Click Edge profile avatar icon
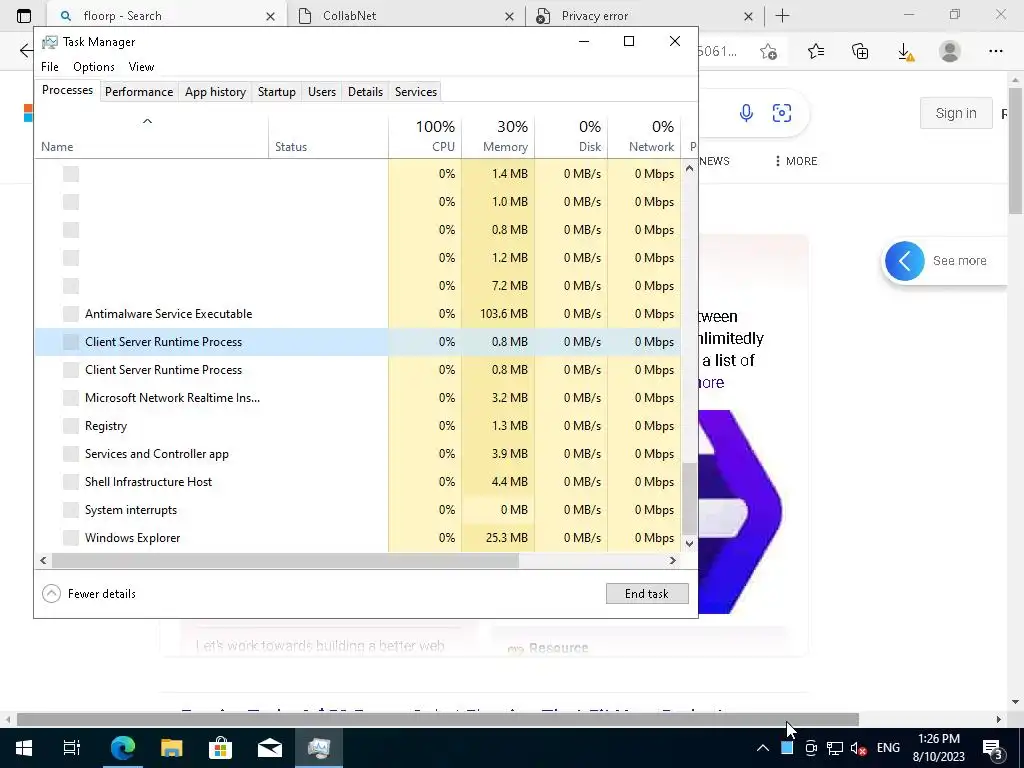 (x=950, y=51)
